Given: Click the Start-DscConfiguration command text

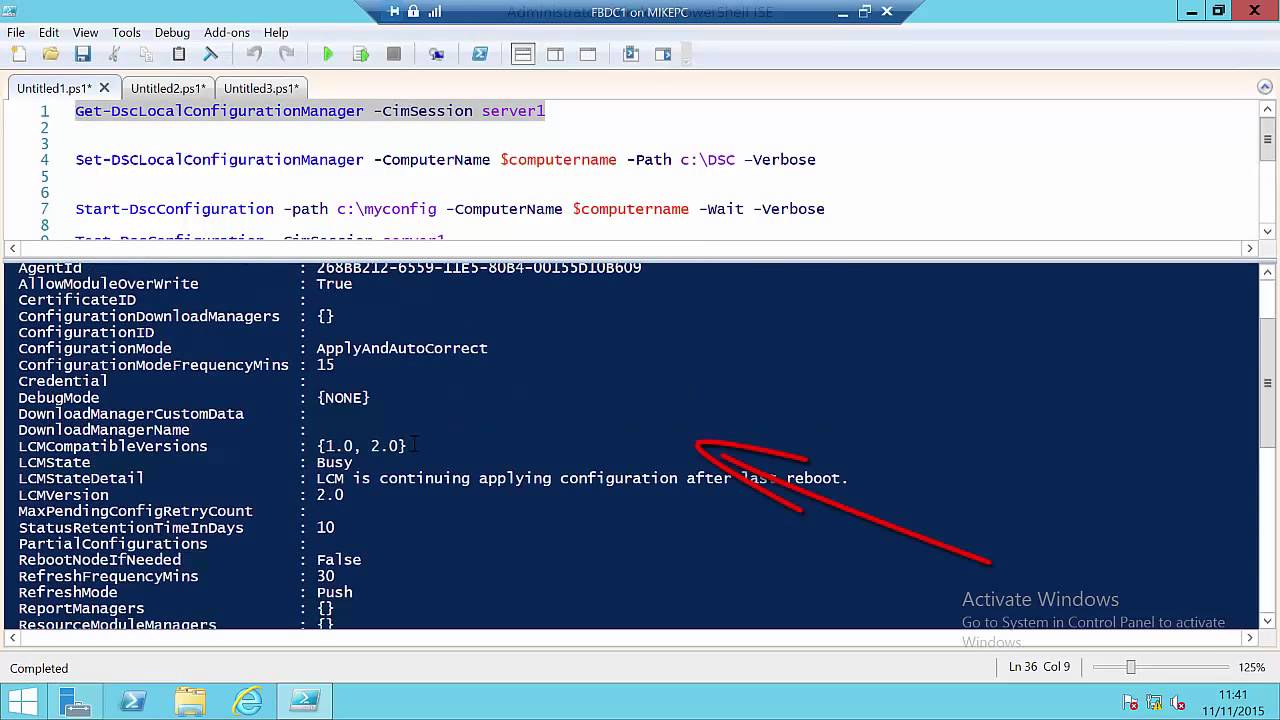Looking at the screenshot, I should [x=175, y=209].
